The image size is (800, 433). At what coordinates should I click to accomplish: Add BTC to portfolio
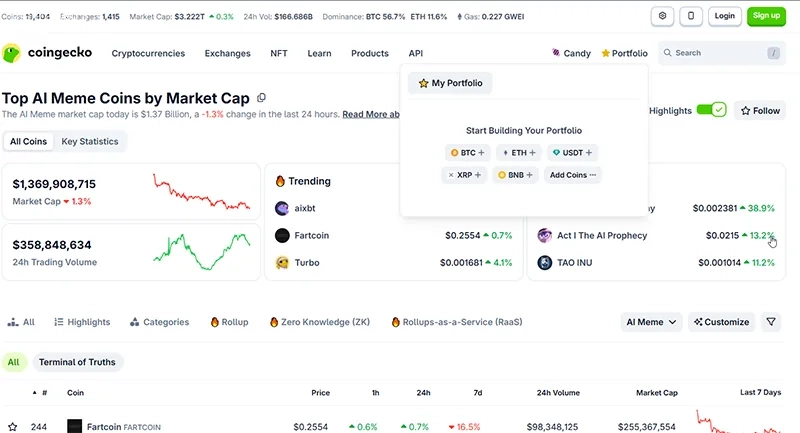click(x=467, y=152)
